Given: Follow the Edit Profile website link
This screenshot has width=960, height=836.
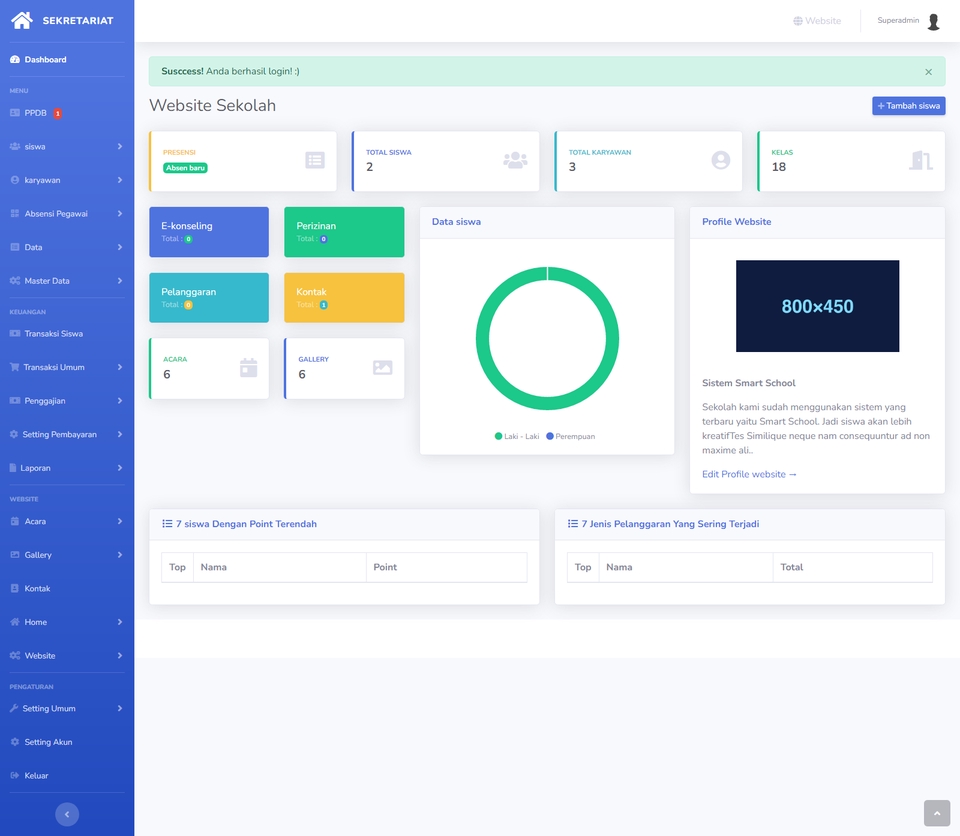Looking at the screenshot, I should pyautogui.click(x=749, y=474).
